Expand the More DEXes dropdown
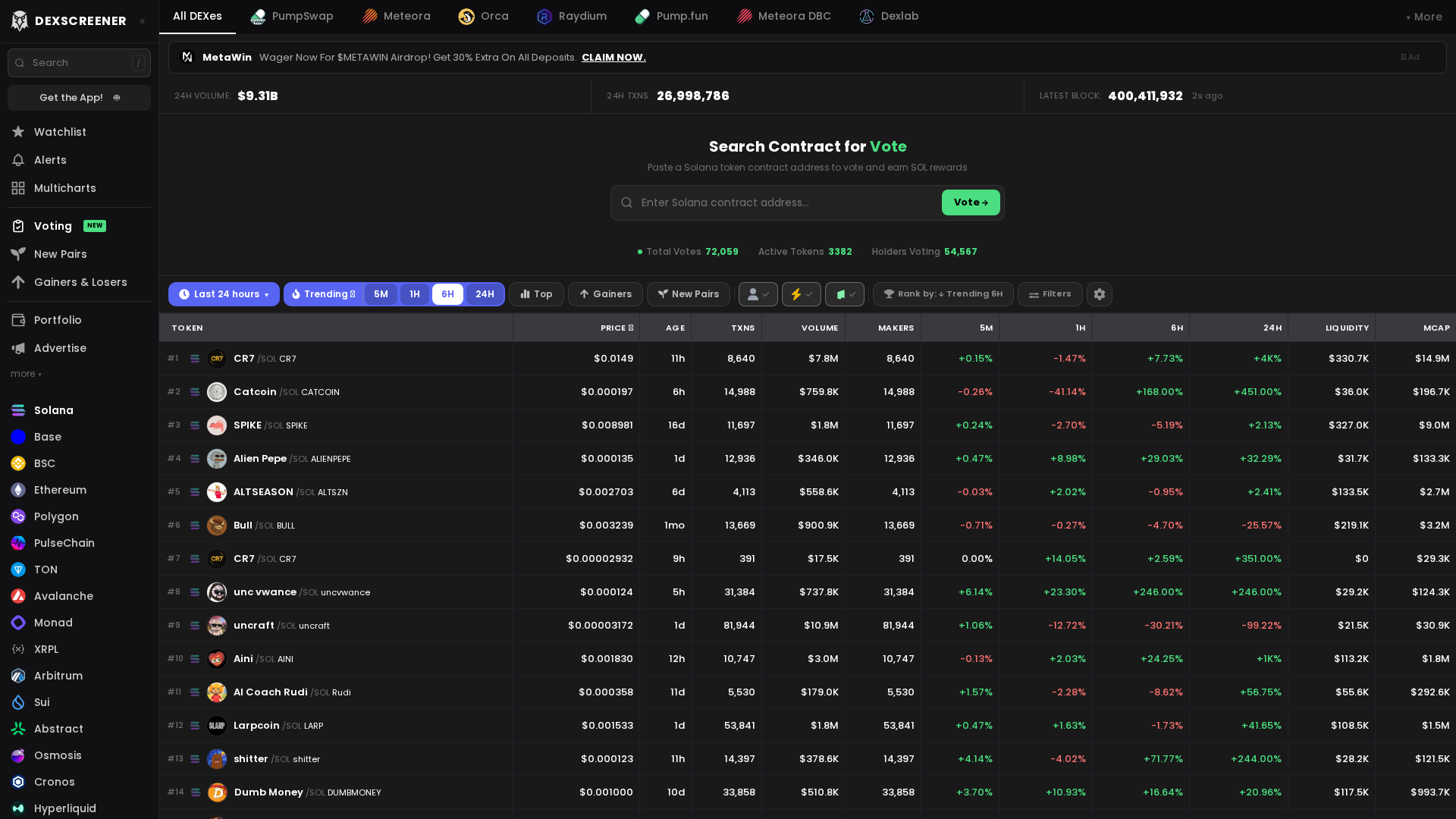The image size is (1456, 819). pos(1424,17)
